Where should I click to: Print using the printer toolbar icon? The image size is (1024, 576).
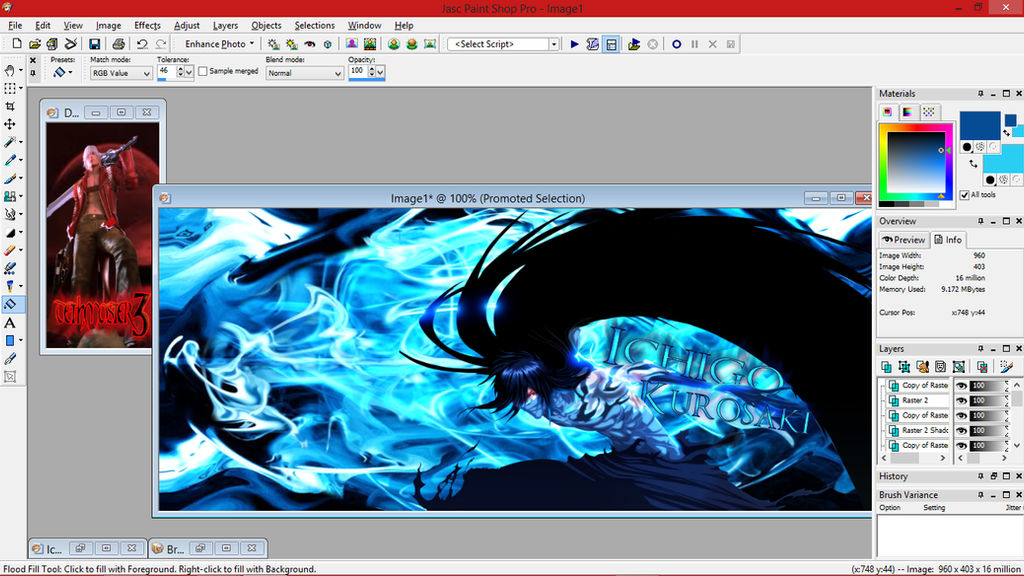pos(118,44)
